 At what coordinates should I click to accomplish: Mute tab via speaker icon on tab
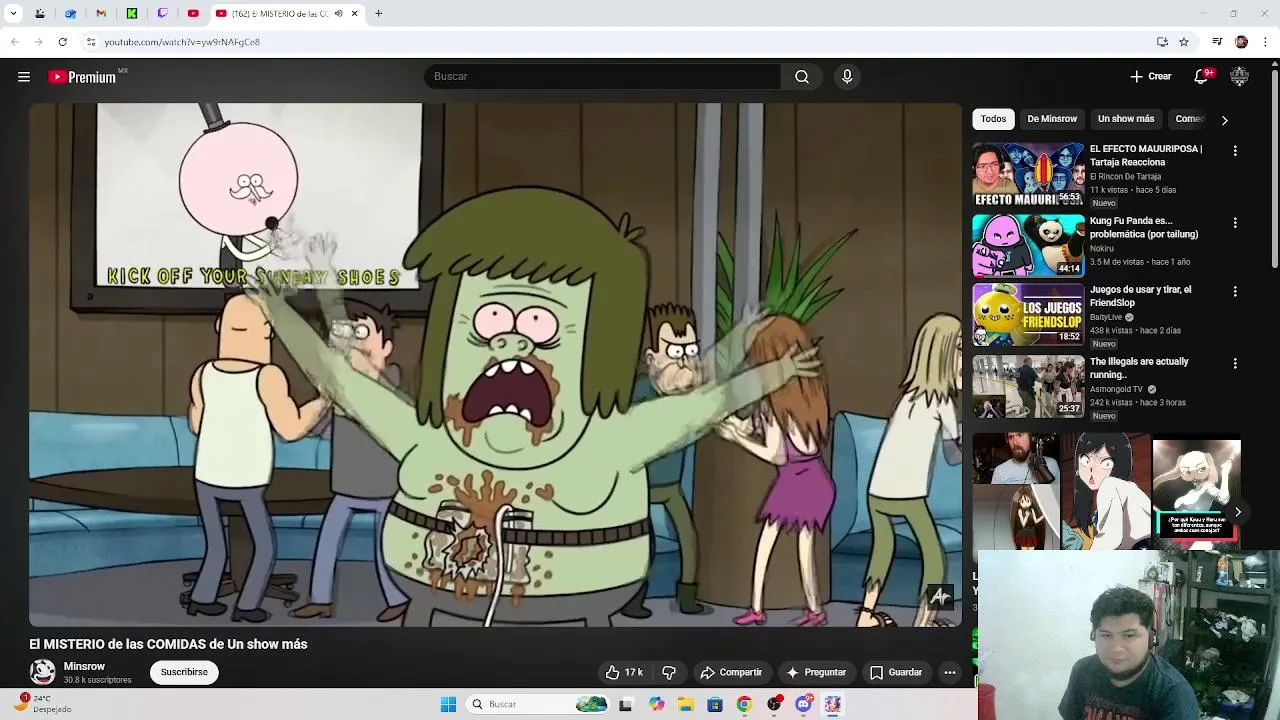tap(338, 14)
